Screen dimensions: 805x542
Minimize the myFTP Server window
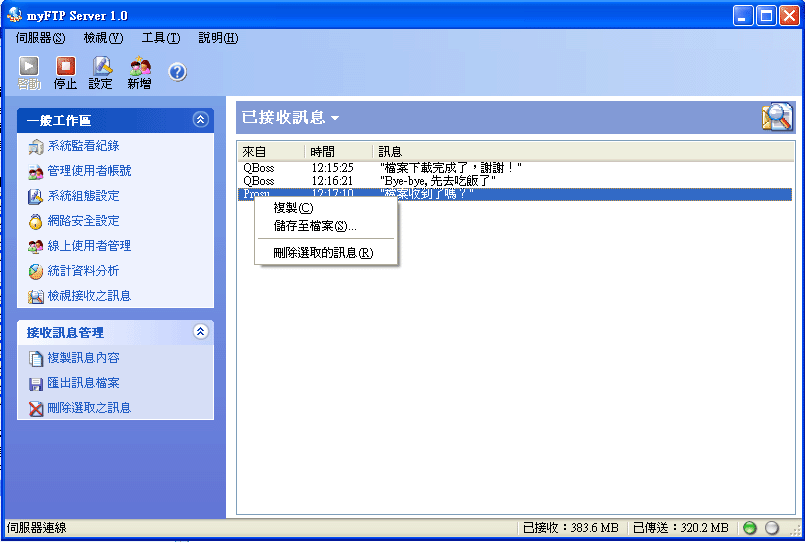click(742, 15)
